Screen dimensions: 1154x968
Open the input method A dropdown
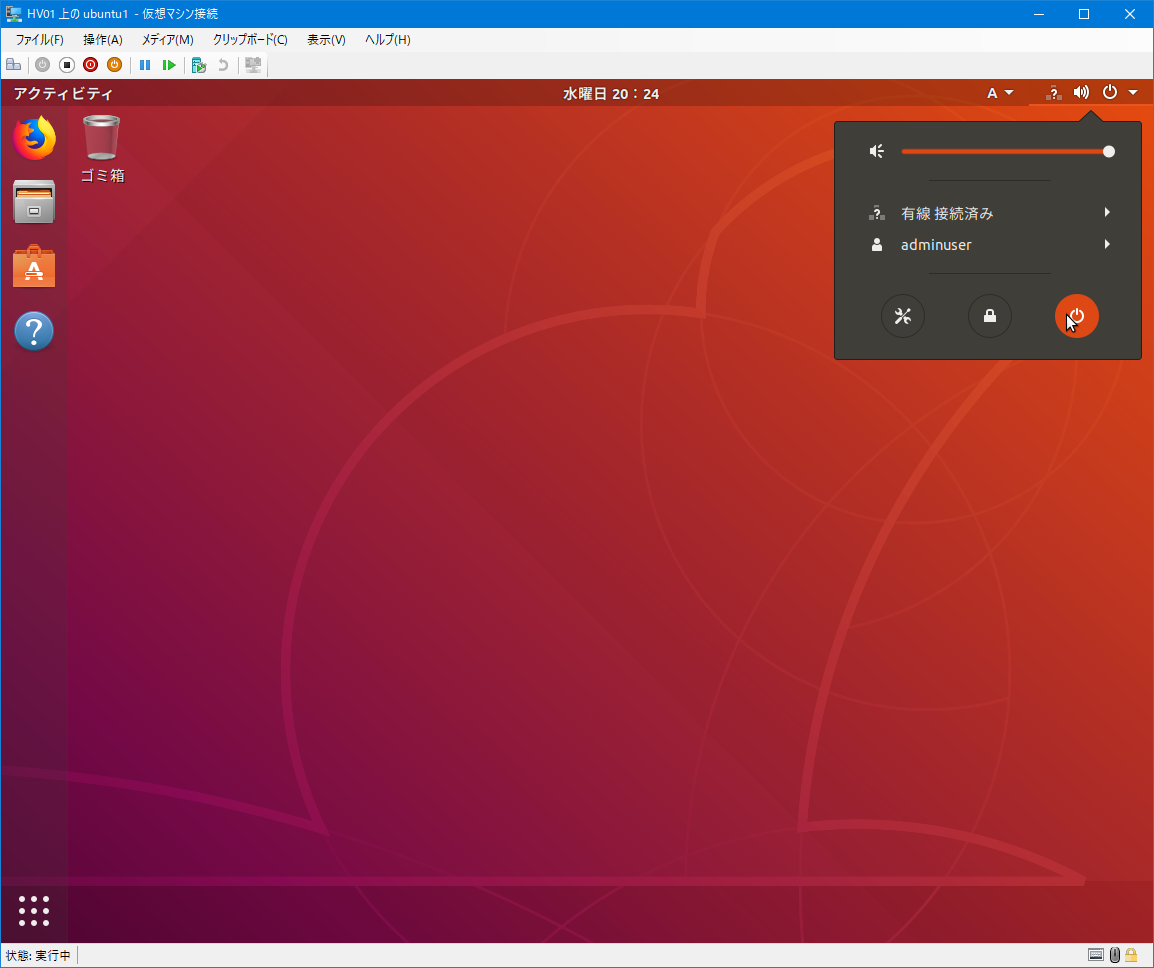point(1000,93)
